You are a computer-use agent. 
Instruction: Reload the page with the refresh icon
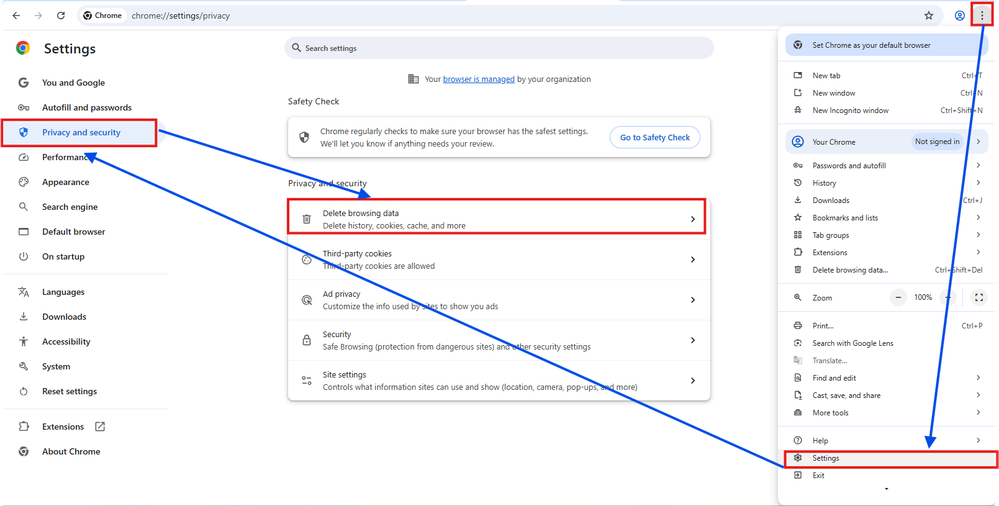61,16
